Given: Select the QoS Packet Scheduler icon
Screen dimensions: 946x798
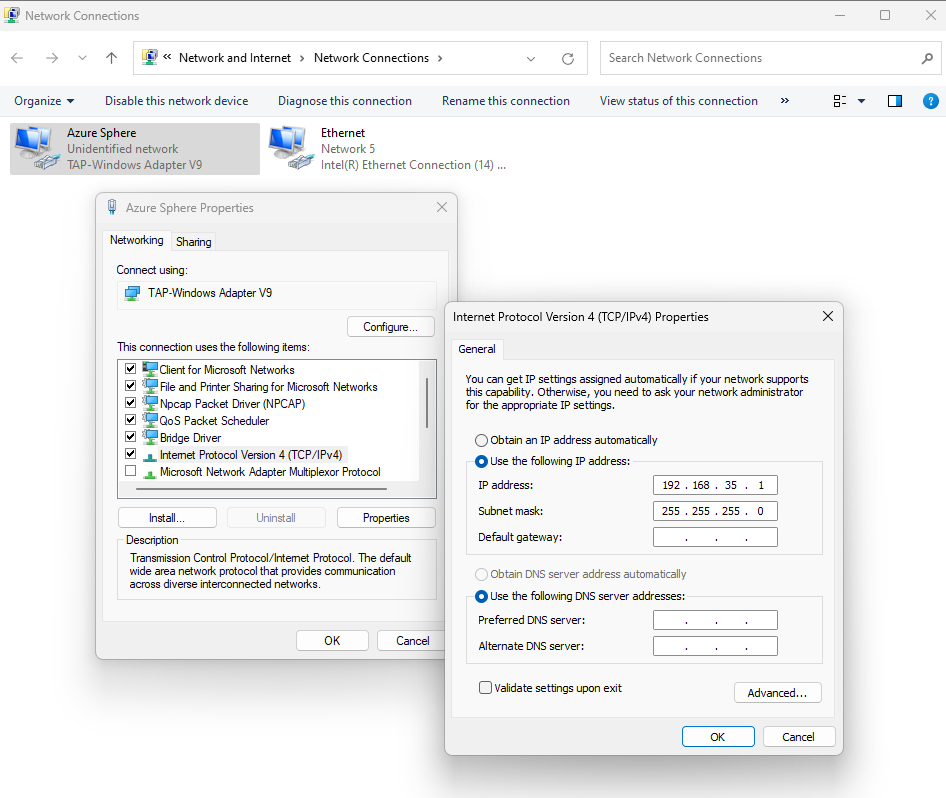Looking at the screenshot, I should tap(150, 420).
